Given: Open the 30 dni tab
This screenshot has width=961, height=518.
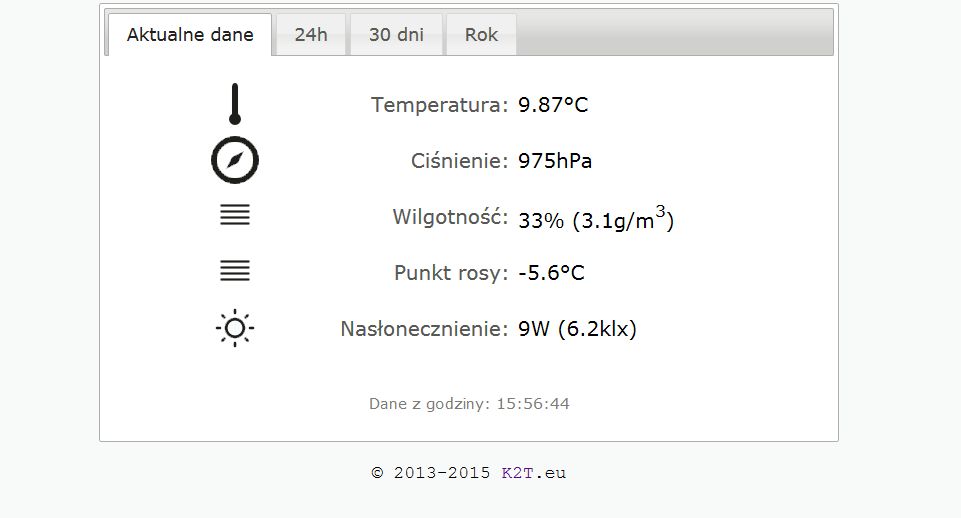Looking at the screenshot, I should 396,34.
